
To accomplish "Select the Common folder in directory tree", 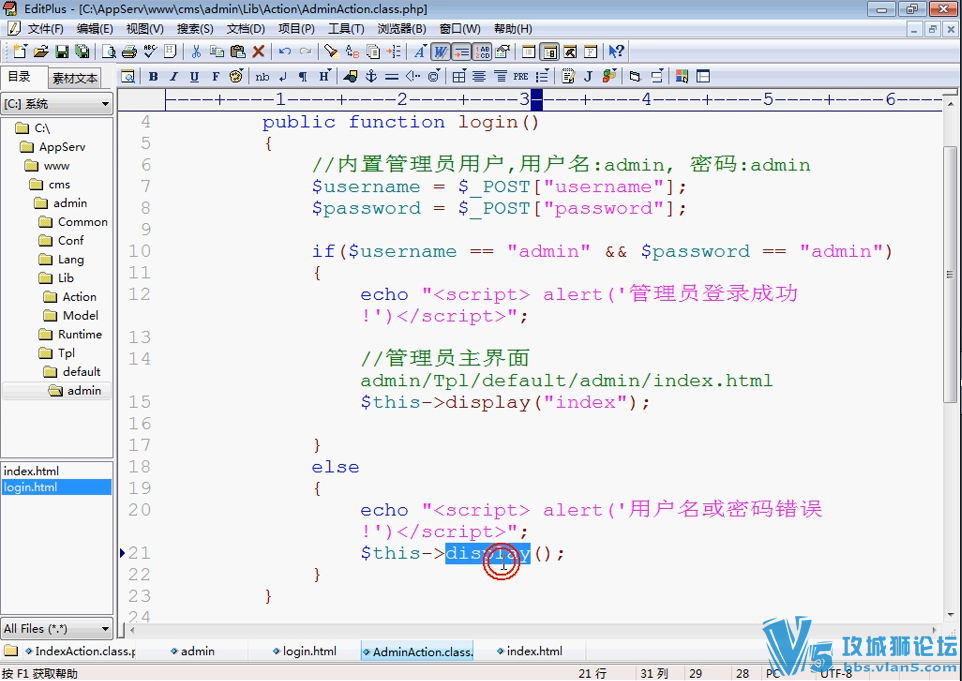I will 83,222.
